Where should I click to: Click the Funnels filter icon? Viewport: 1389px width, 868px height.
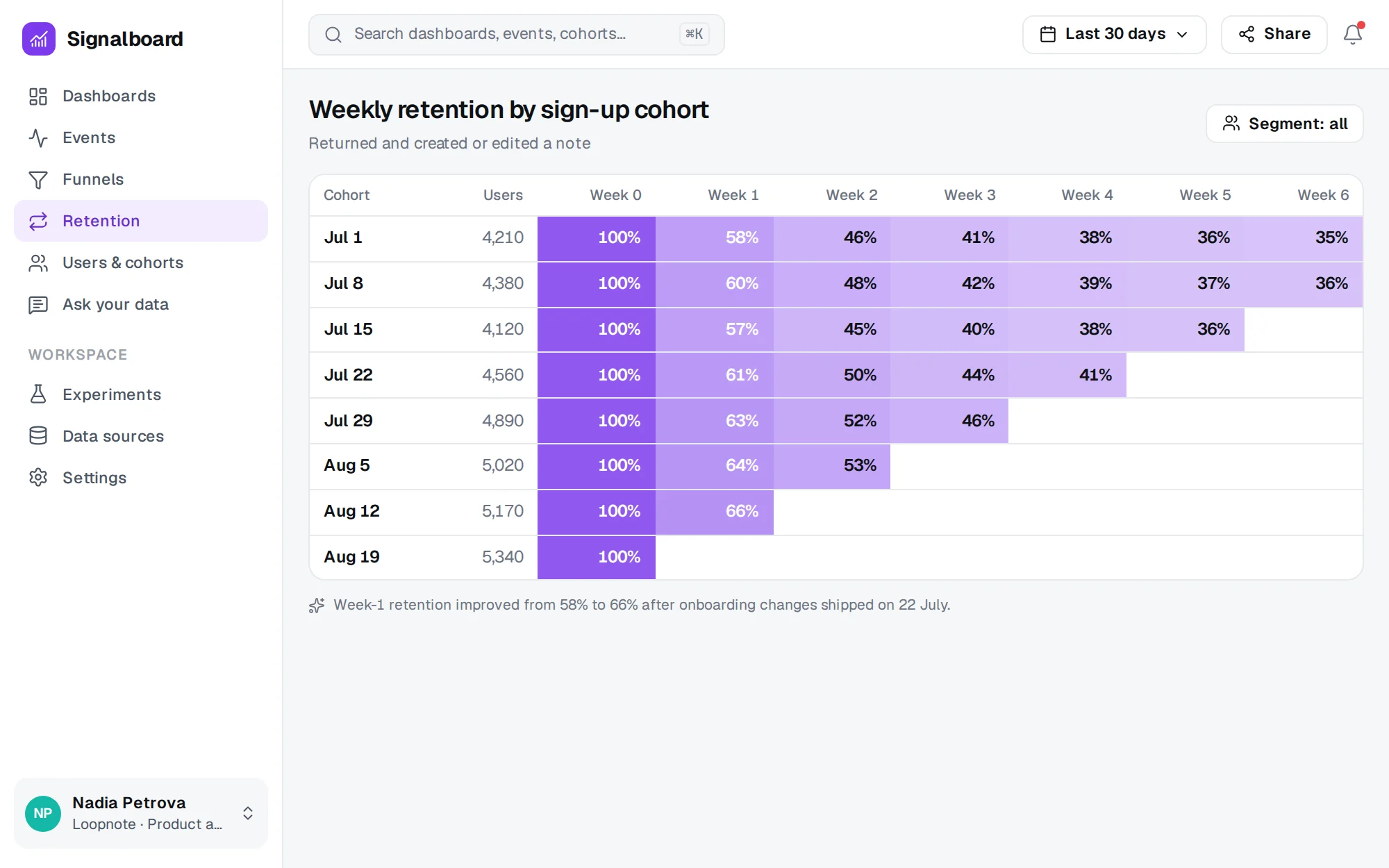pos(38,179)
